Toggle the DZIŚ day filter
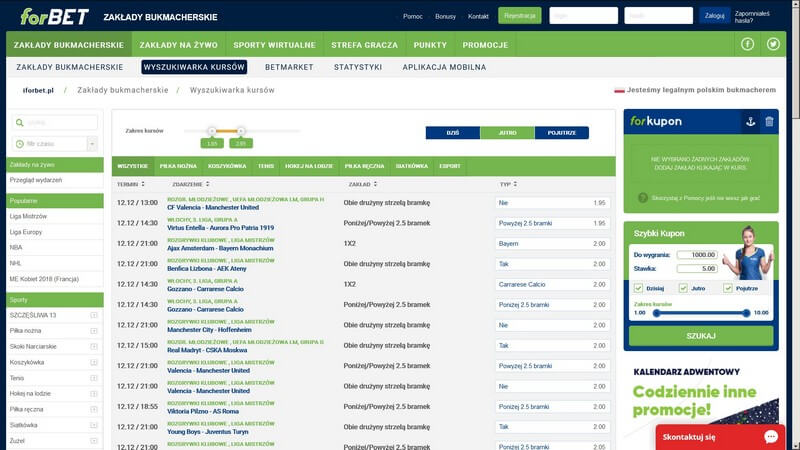 (453, 133)
